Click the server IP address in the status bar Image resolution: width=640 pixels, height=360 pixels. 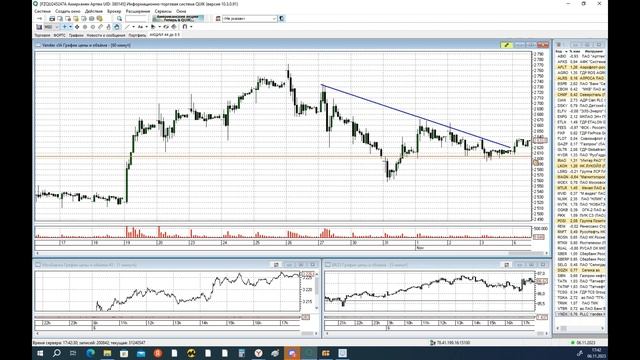coord(453,343)
